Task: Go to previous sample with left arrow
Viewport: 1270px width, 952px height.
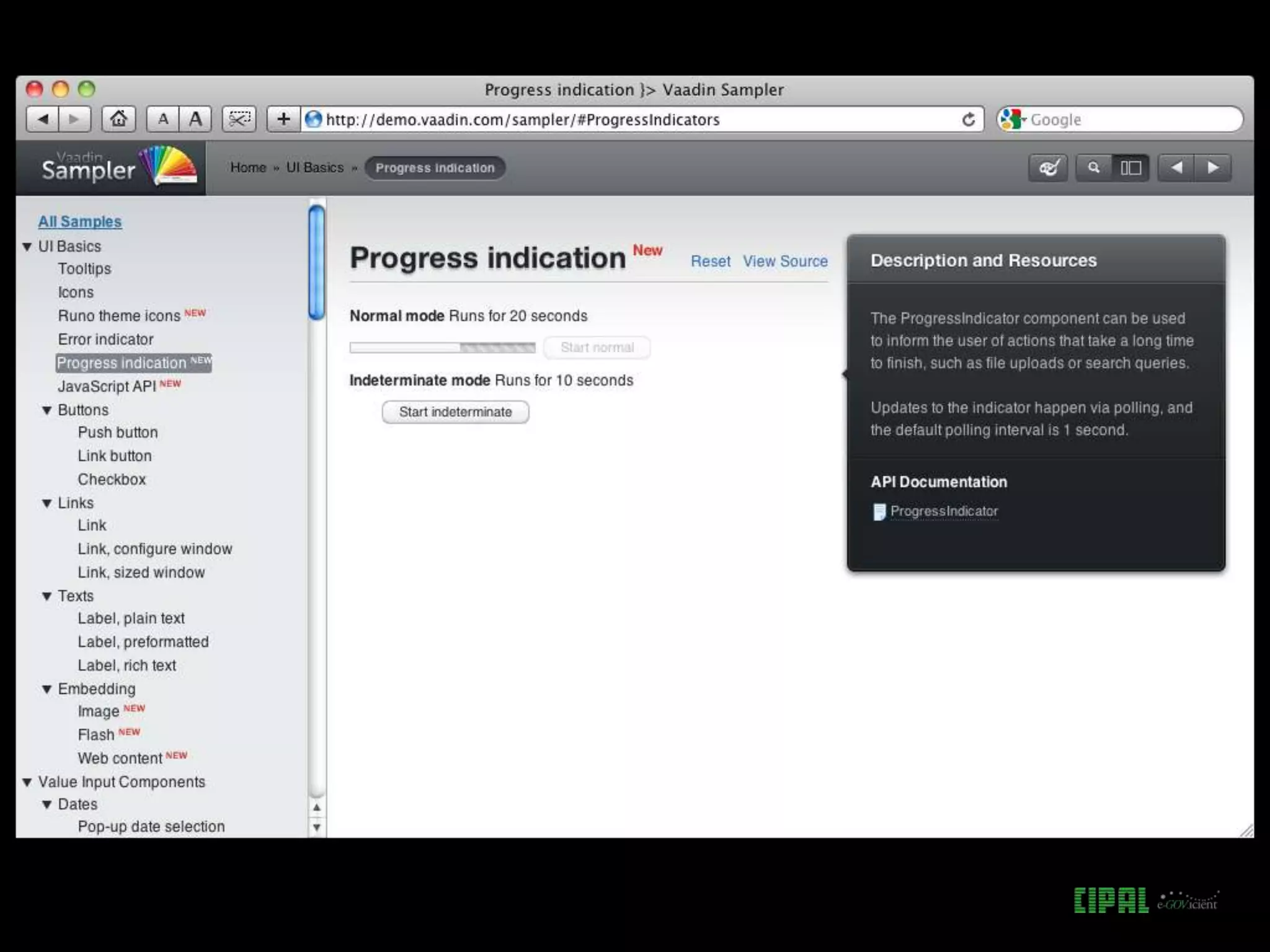Action: [x=1176, y=168]
